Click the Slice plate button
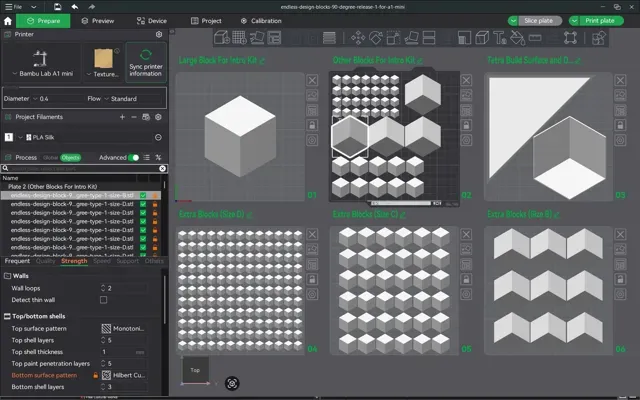The height and width of the screenshot is (400, 640). [x=540, y=21]
